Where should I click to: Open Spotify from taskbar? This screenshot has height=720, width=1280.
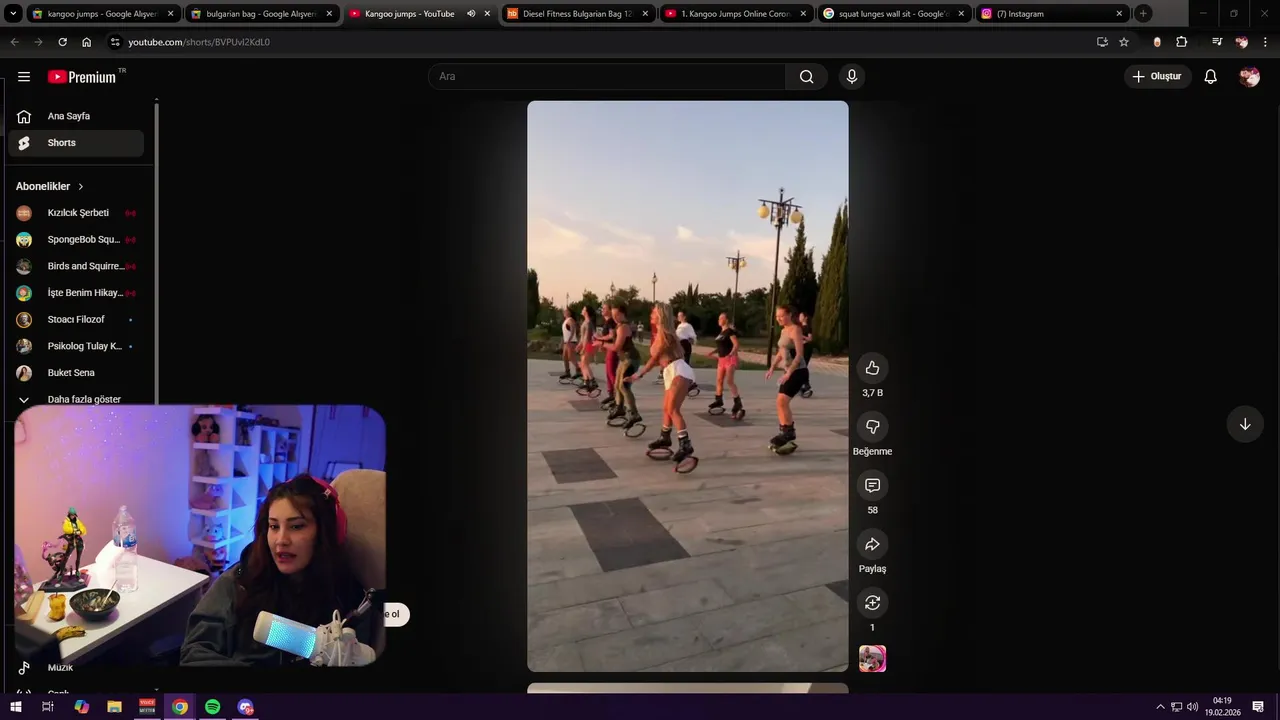[212, 707]
